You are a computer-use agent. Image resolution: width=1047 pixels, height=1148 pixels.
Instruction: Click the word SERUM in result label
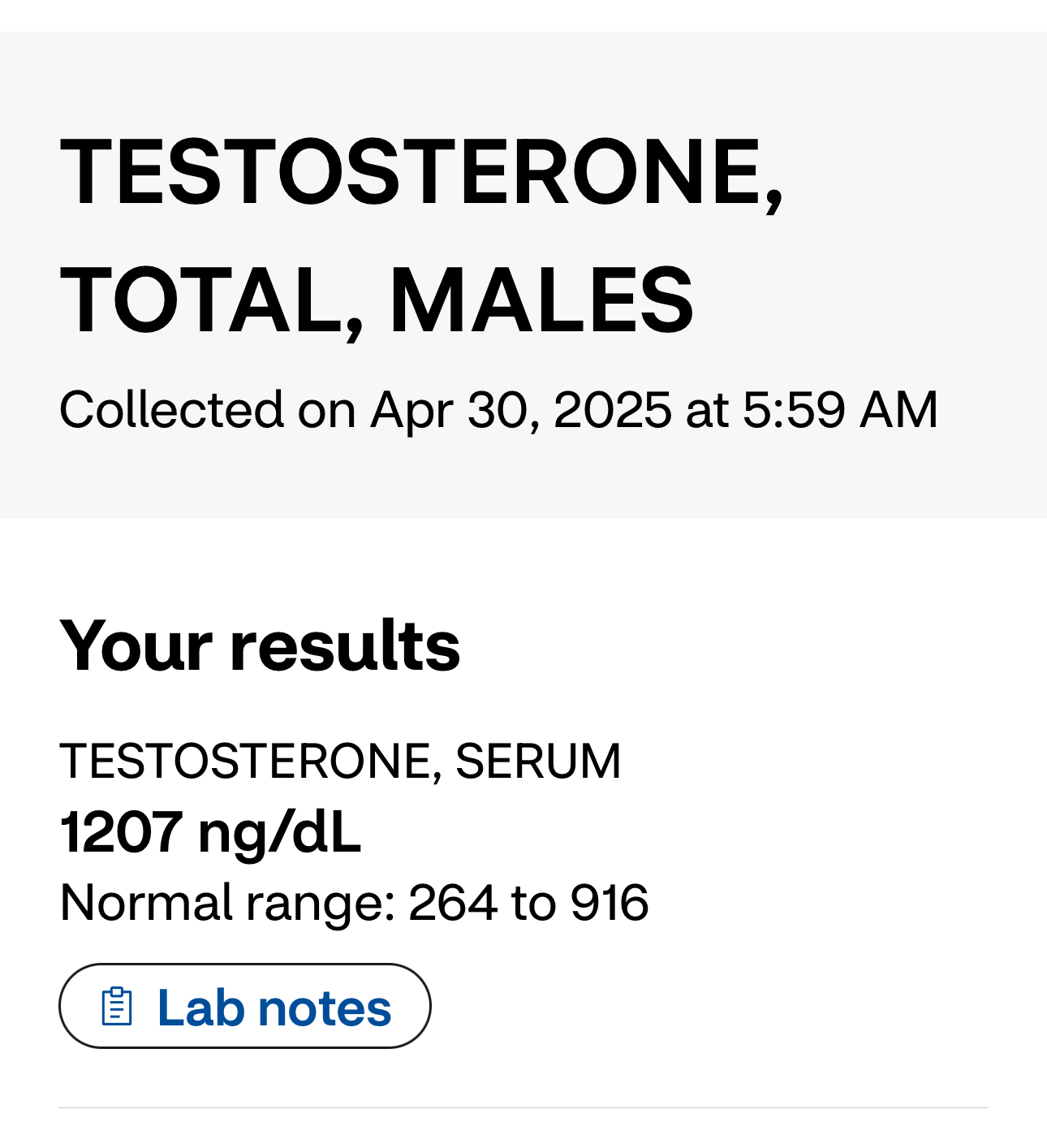tap(538, 761)
